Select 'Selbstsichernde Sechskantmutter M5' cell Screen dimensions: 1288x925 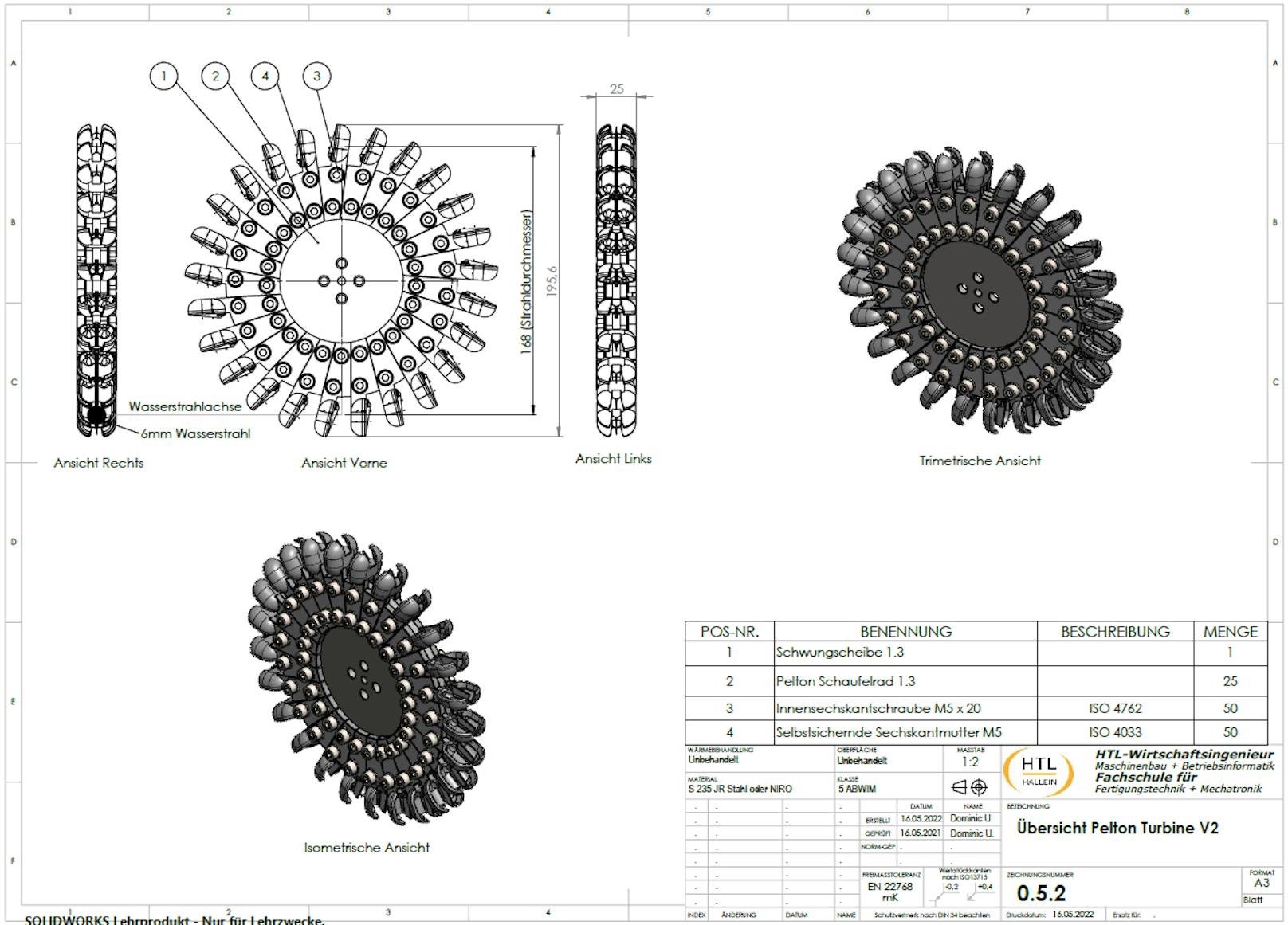coord(905,732)
